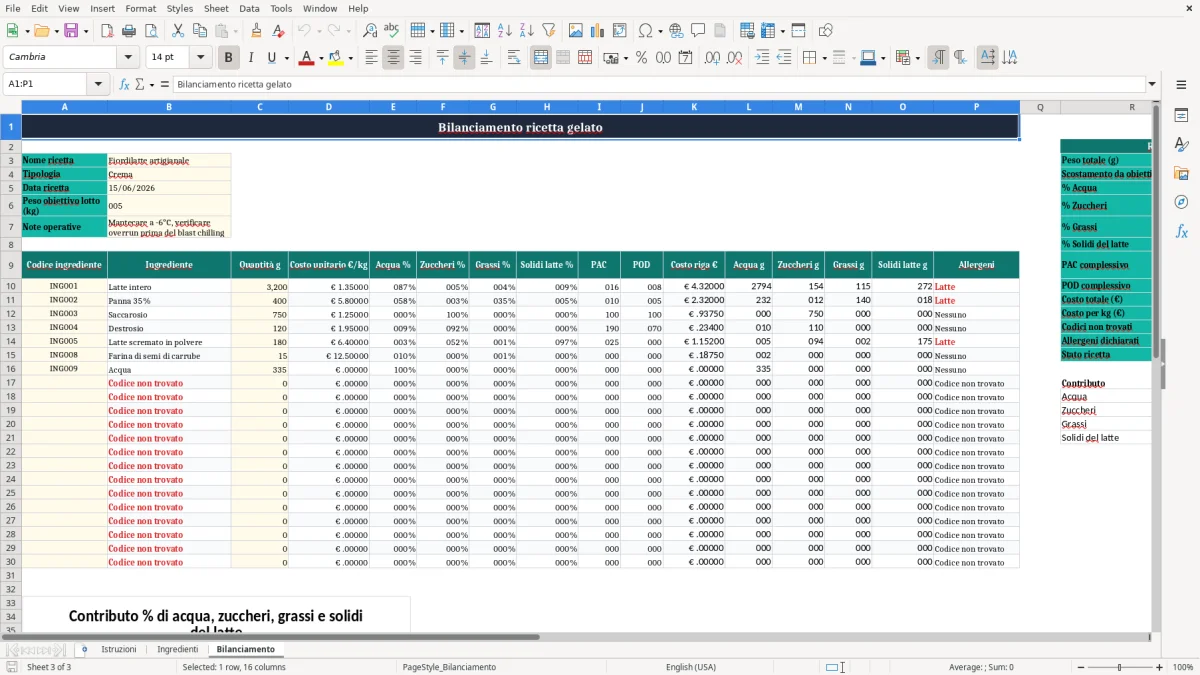Click the Cut scissors icon
The width and height of the screenshot is (1200, 675).
click(x=177, y=31)
